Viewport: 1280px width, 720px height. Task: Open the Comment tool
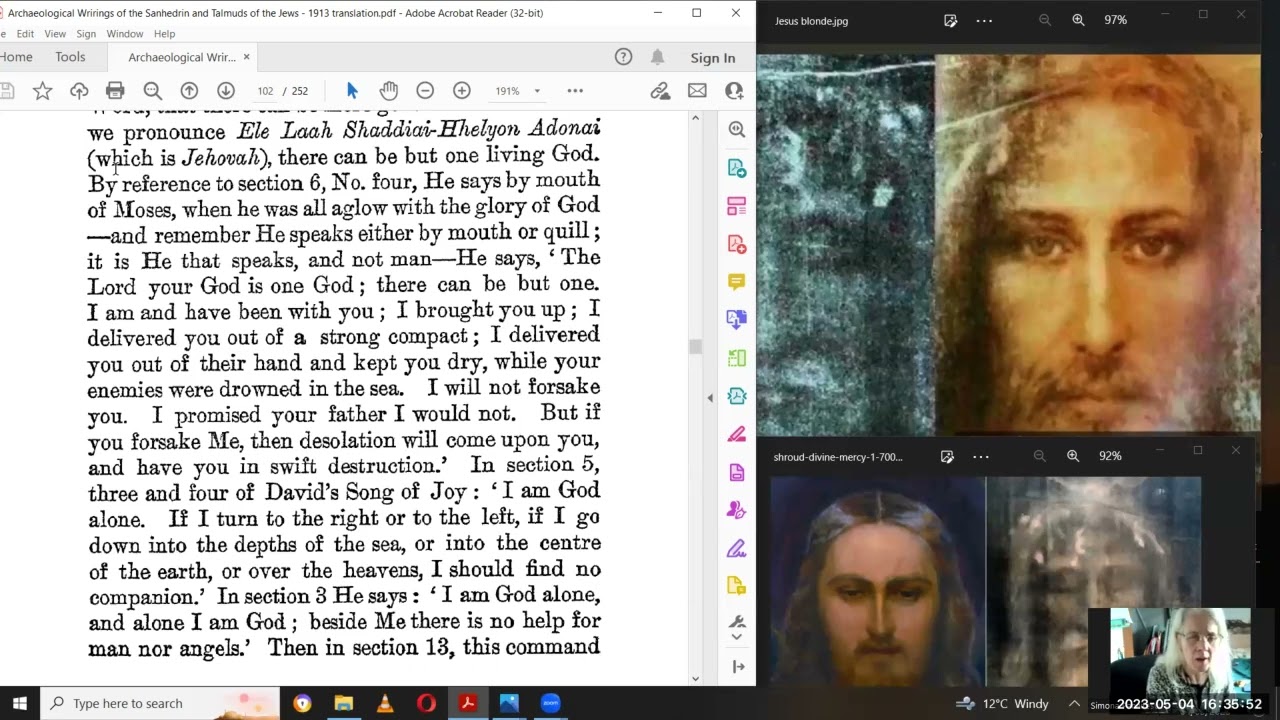tap(737, 282)
